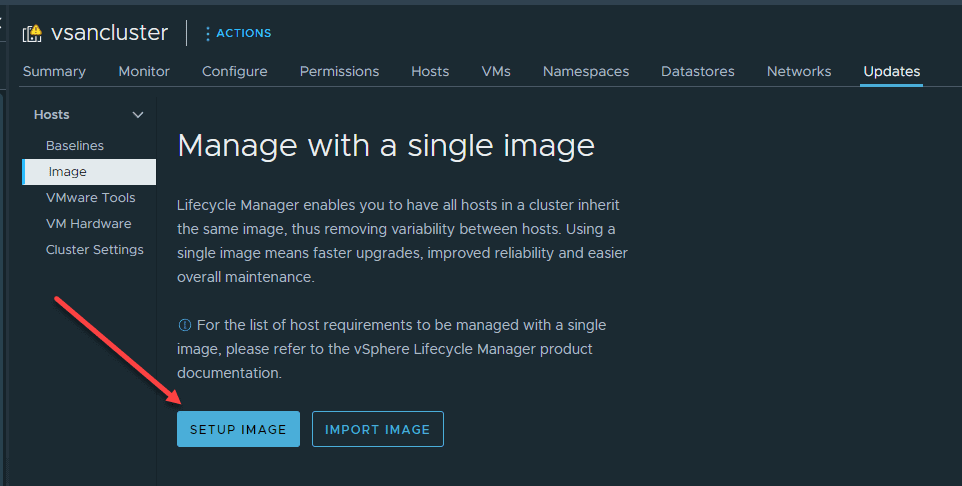Go to the Networks tab
The width and height of the screenshot is (962, 486).
(x=799, y=71)
